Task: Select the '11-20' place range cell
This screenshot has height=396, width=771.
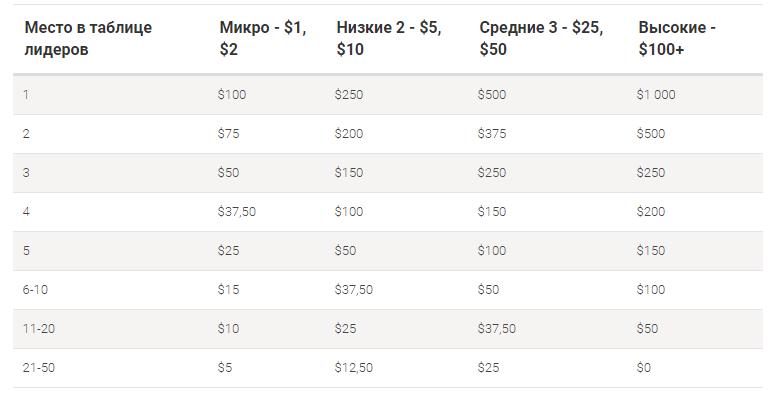Action: 39,328
